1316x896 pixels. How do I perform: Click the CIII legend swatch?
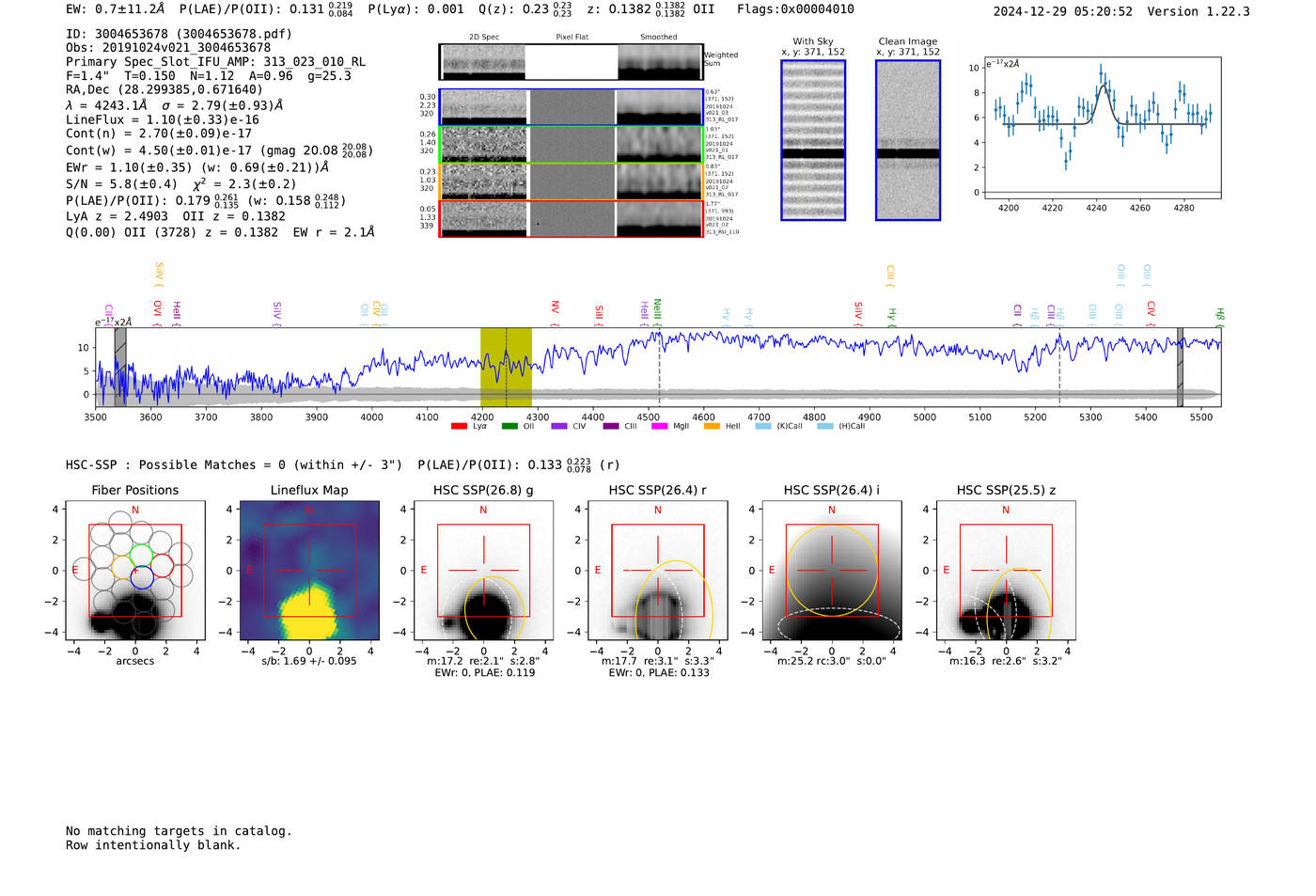tap(611, 426)
